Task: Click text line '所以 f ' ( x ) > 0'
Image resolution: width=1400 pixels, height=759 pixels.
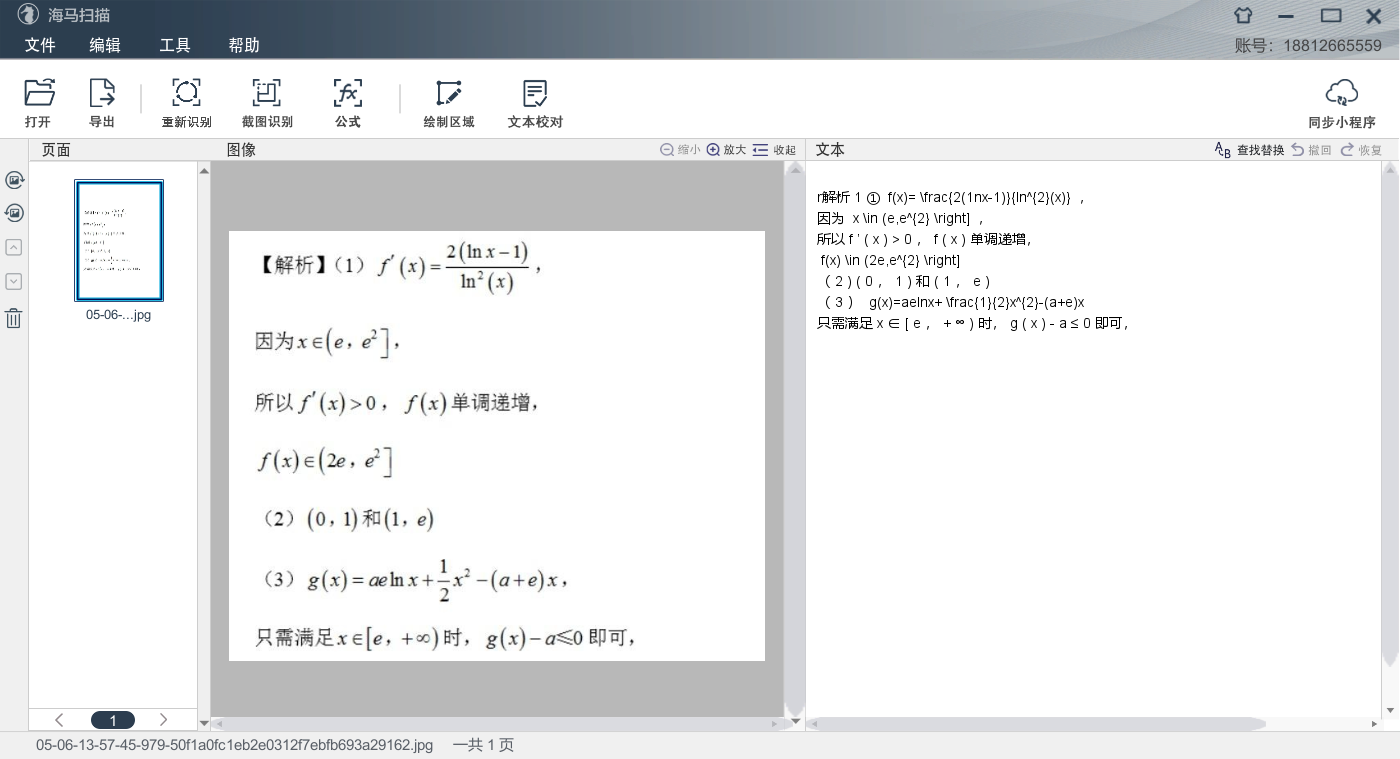Action: [924, 239]
